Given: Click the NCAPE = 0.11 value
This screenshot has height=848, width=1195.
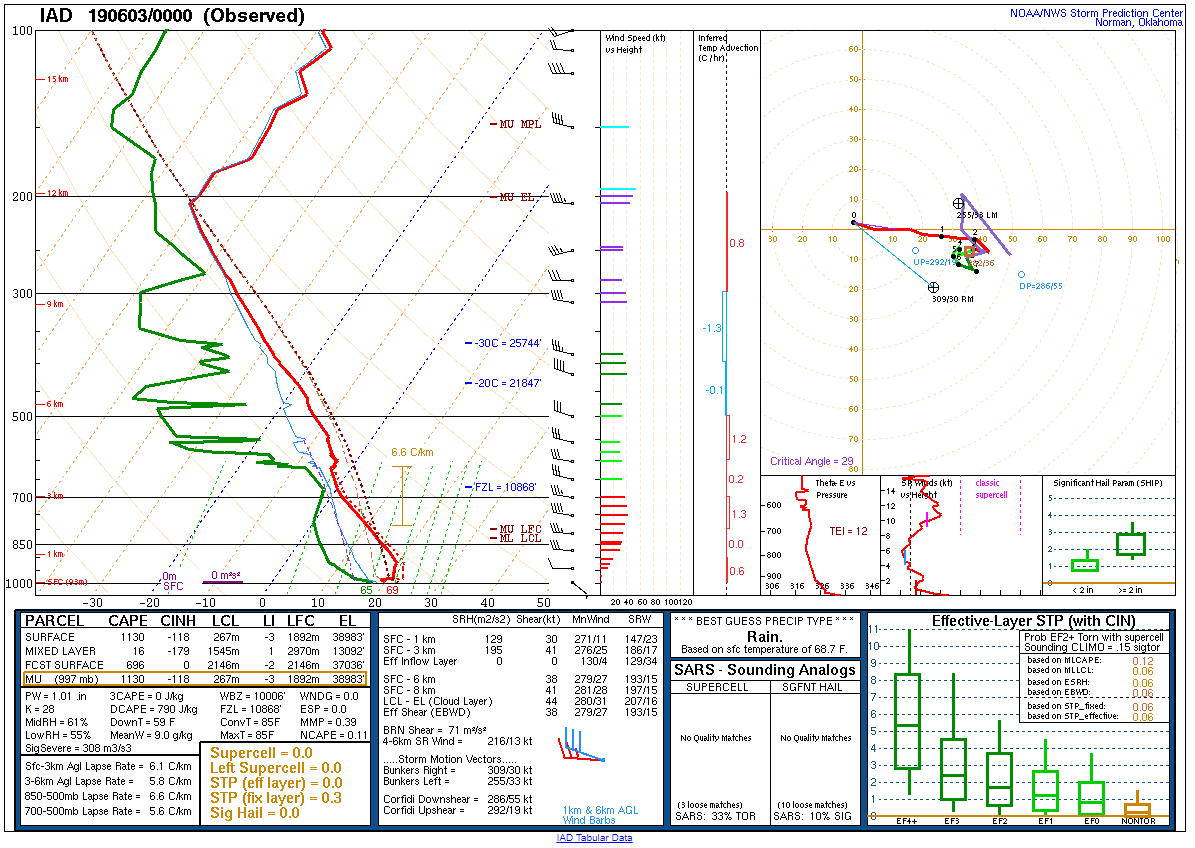Looking at the screenshot, I should coord(334,735).
